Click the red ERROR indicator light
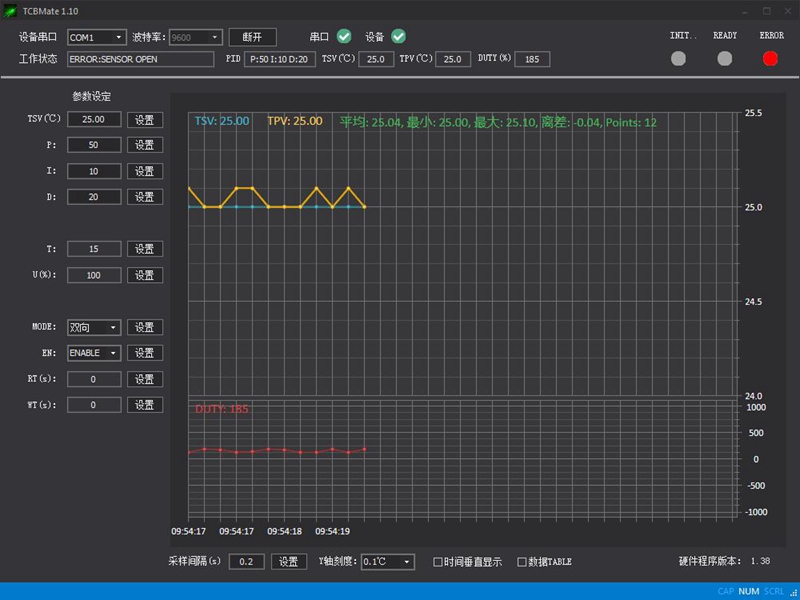This screenshot has height=600, width=800. click(770, 58)
